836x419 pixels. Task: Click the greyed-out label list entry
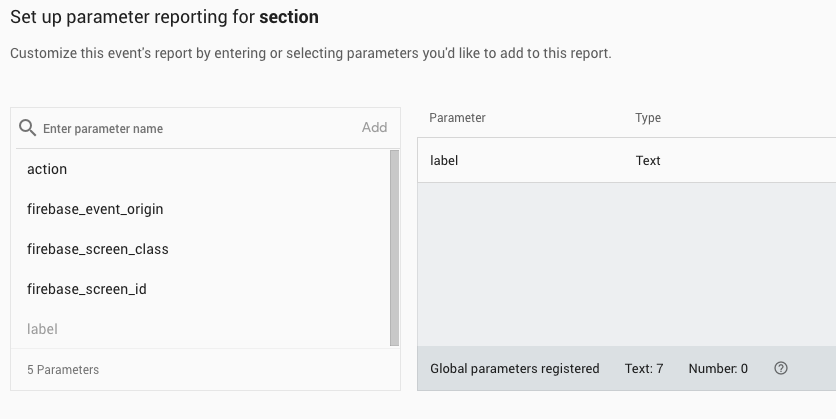[42, 329]
